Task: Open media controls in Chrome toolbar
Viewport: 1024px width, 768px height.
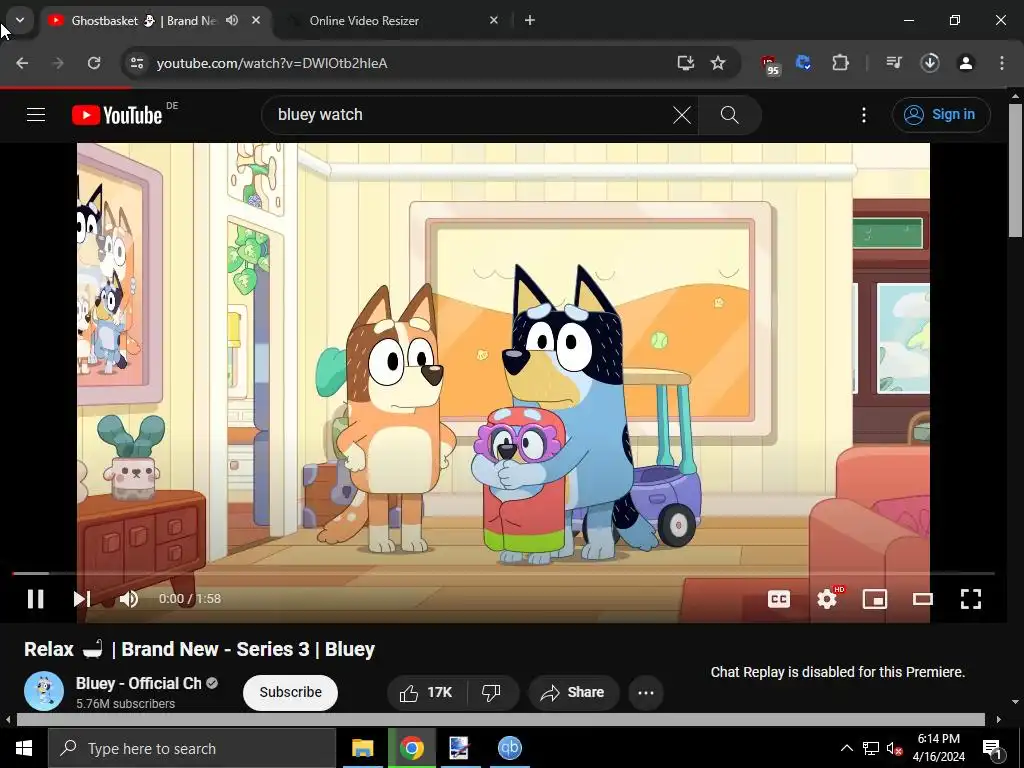Action: (894, 63)
